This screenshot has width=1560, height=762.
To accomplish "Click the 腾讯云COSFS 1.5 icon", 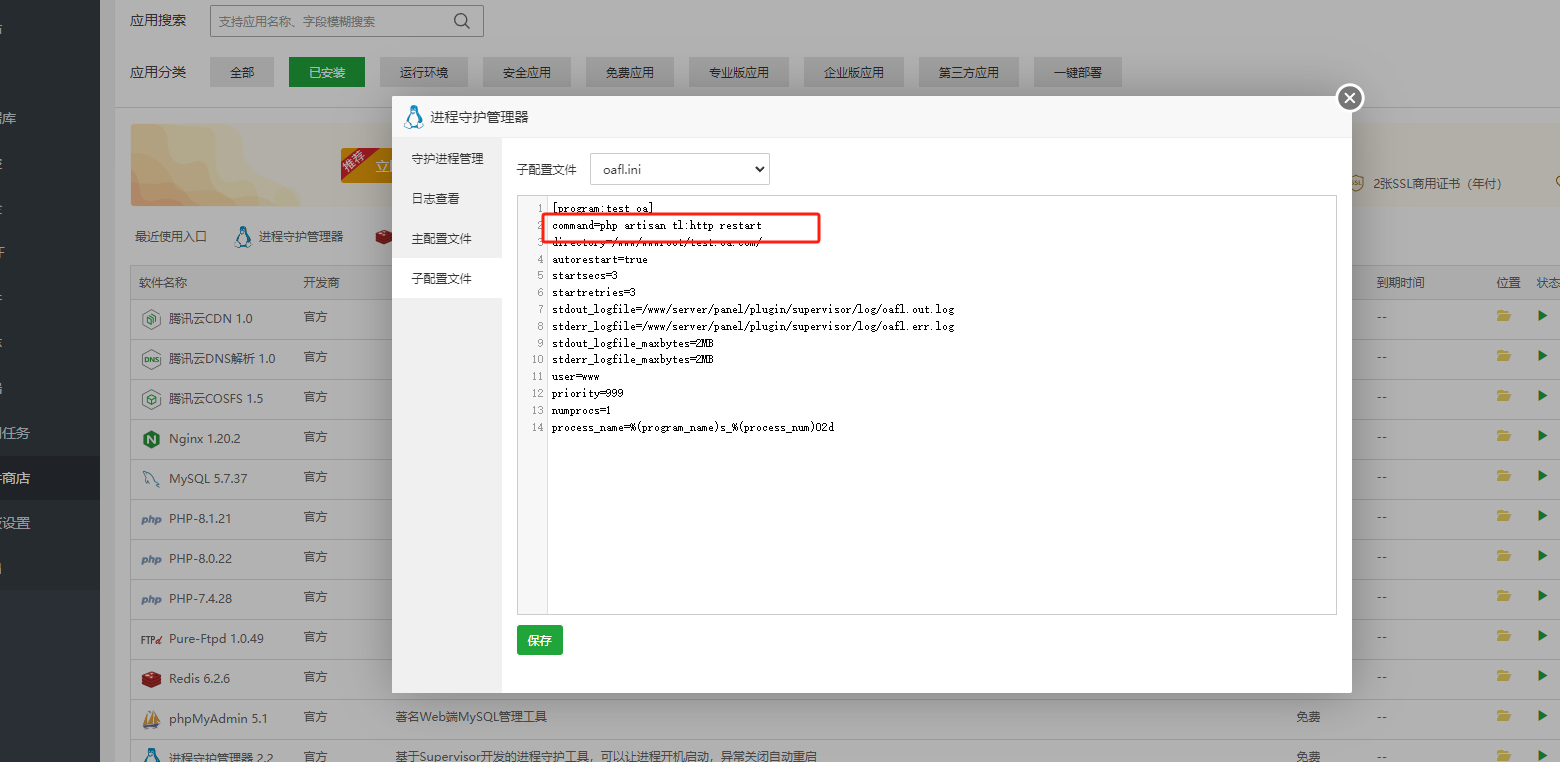I will [x=151, y=399].
